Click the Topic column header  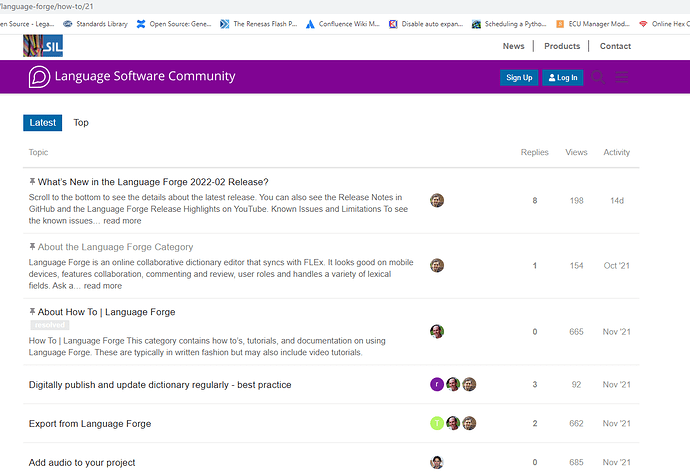[38, 152]
